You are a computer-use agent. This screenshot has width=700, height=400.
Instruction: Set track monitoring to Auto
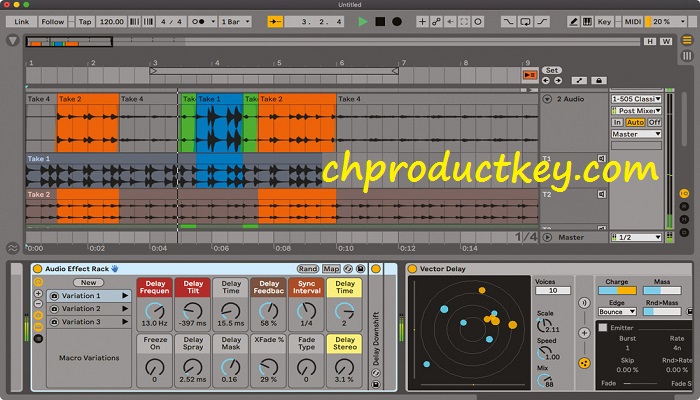point(635,122)
